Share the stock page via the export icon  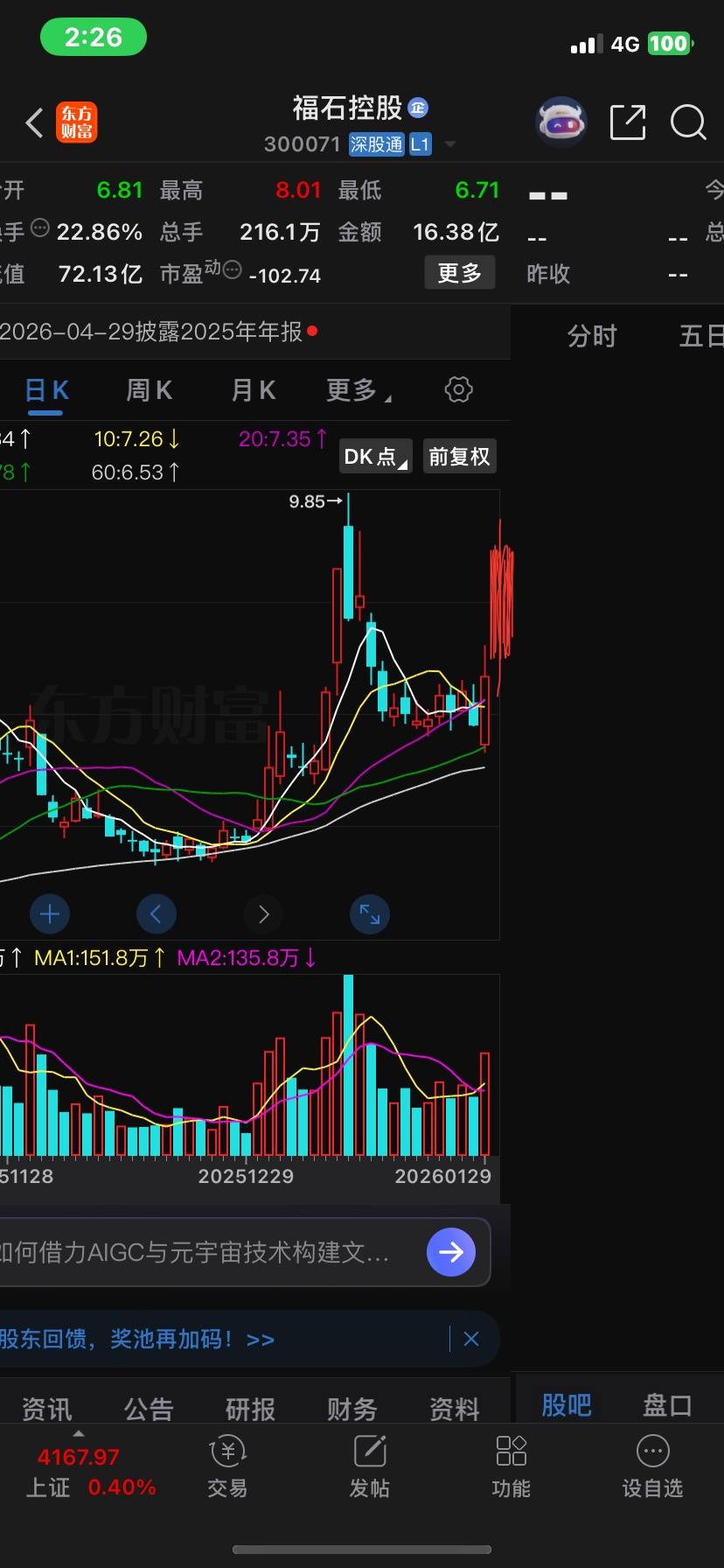click(628, 122)
